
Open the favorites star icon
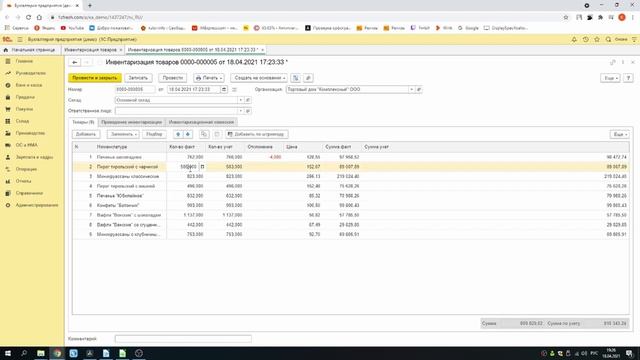(x=597, y=40)
